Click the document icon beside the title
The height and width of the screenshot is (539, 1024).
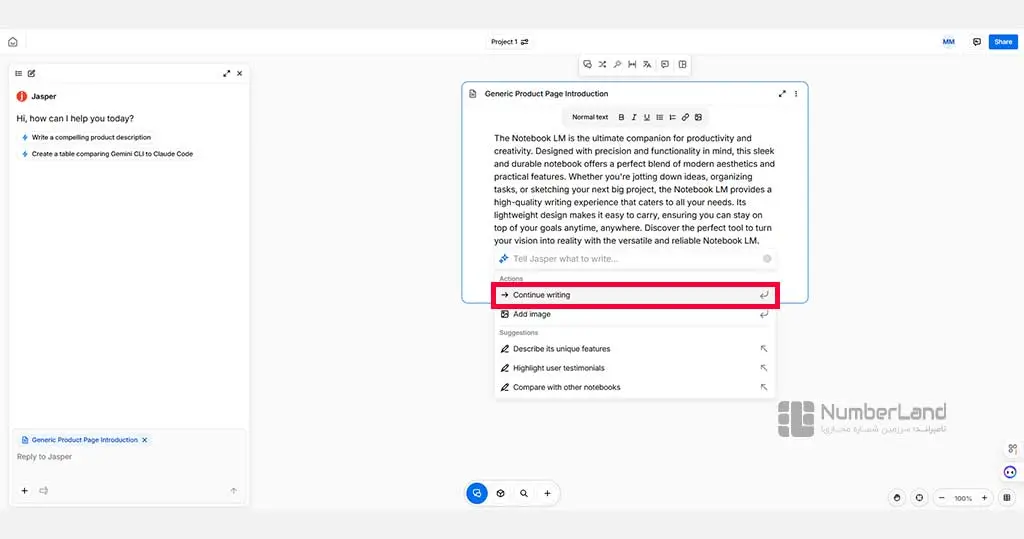pyautogui.click(x=473, y=94)
